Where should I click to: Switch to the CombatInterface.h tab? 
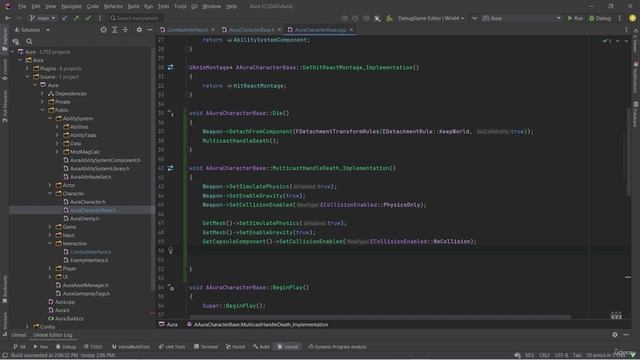click(188, 30)
